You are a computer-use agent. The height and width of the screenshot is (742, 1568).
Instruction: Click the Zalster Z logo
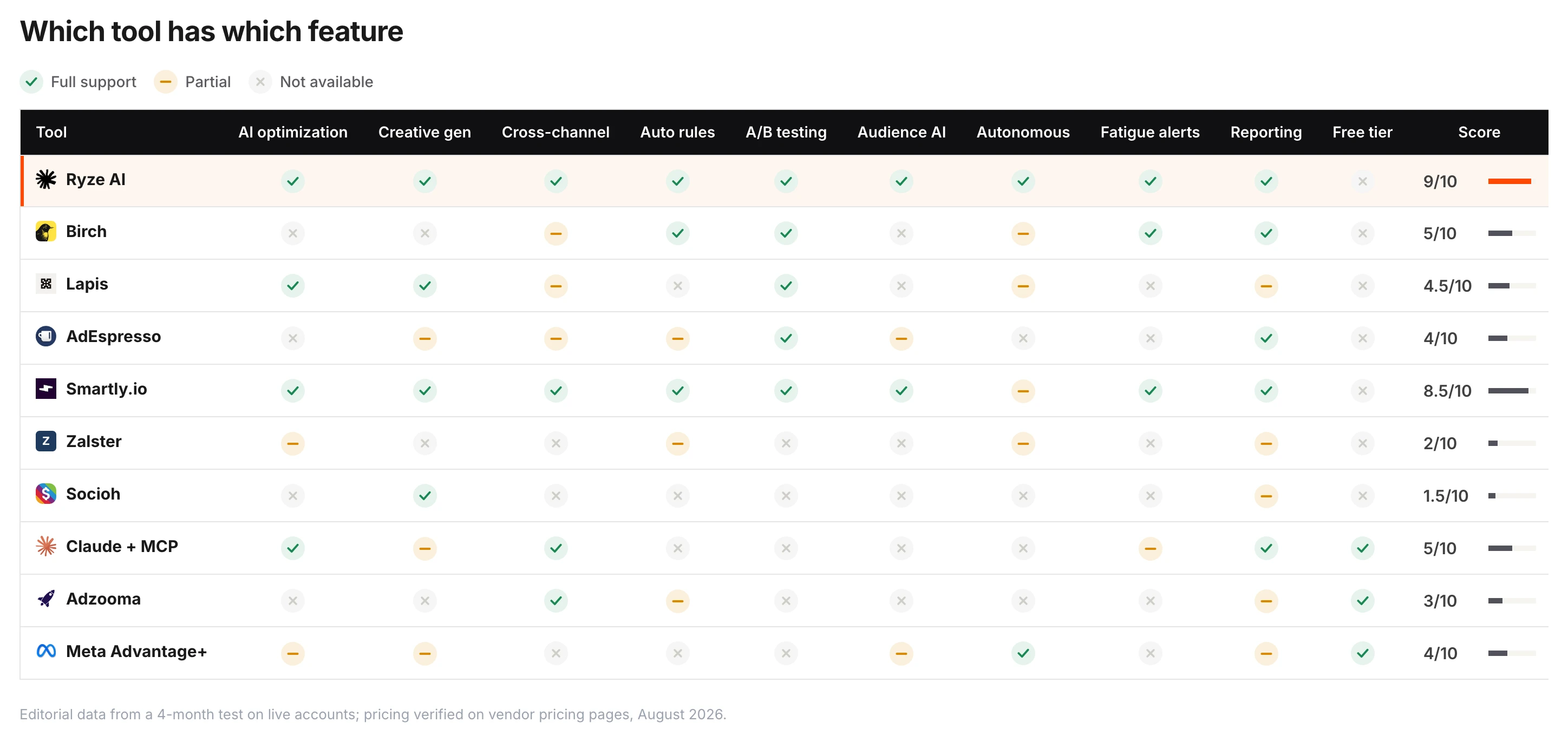point(45,442)
